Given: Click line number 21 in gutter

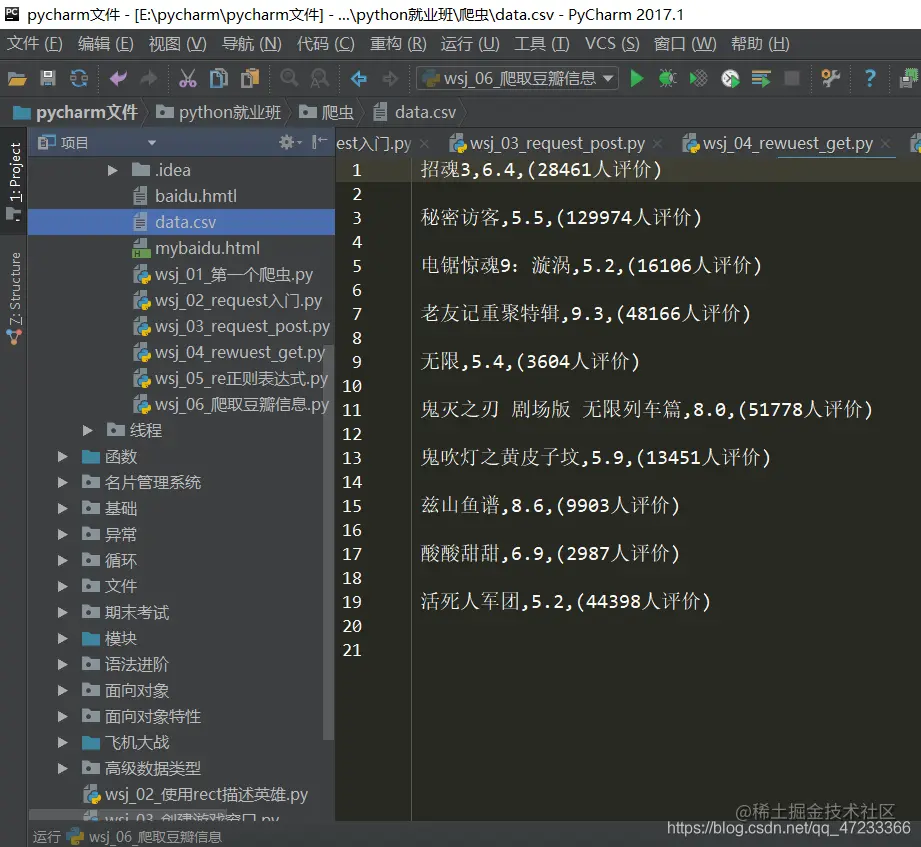Looking at the screenshot, I should click(x=352, y=650).
